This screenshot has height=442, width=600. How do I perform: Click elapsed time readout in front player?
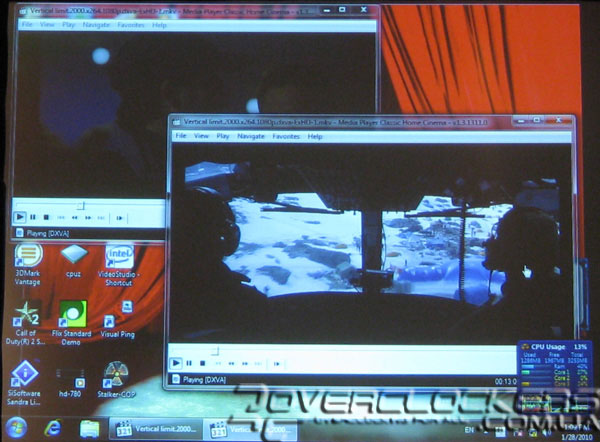pyautogui.click(x=505, y=381)
